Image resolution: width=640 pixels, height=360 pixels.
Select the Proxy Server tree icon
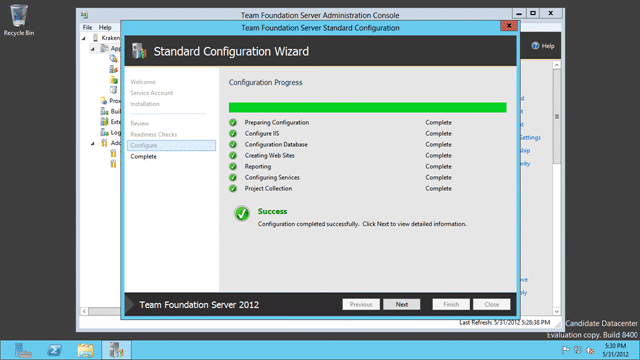[104, 100]
